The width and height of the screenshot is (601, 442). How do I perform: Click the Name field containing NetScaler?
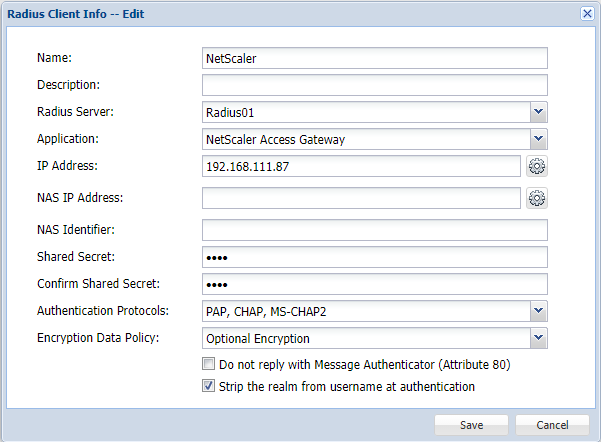[x=374, y=58]
